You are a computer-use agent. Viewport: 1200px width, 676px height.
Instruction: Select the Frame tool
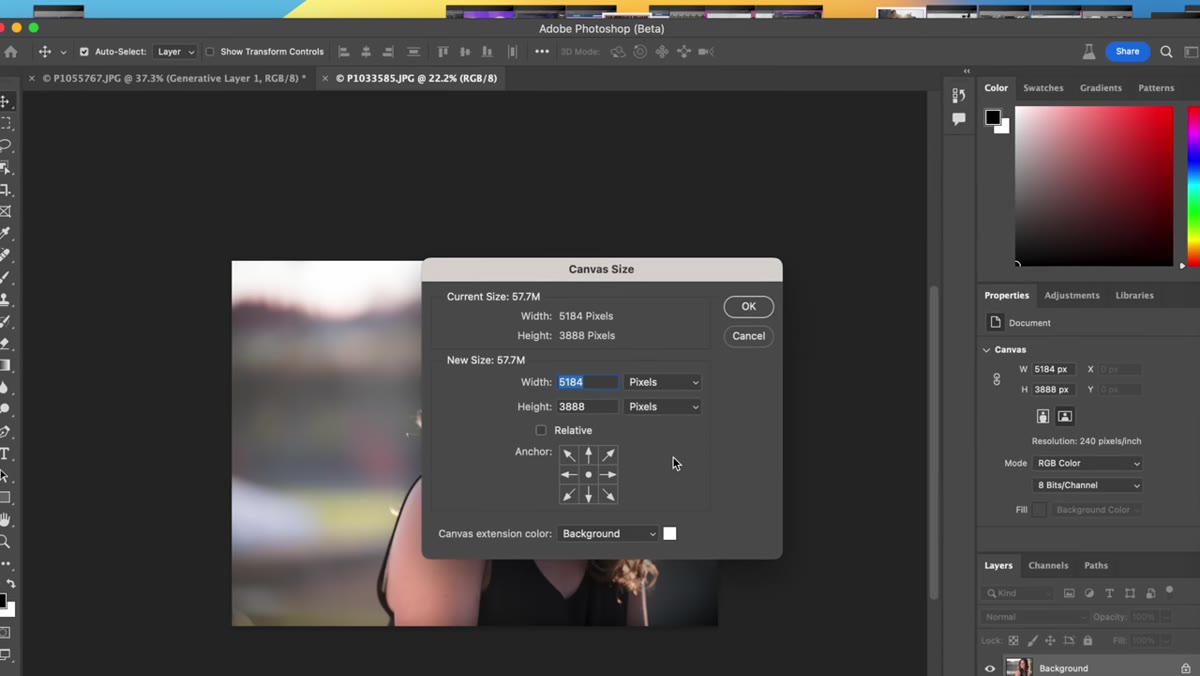coord(5,211)
